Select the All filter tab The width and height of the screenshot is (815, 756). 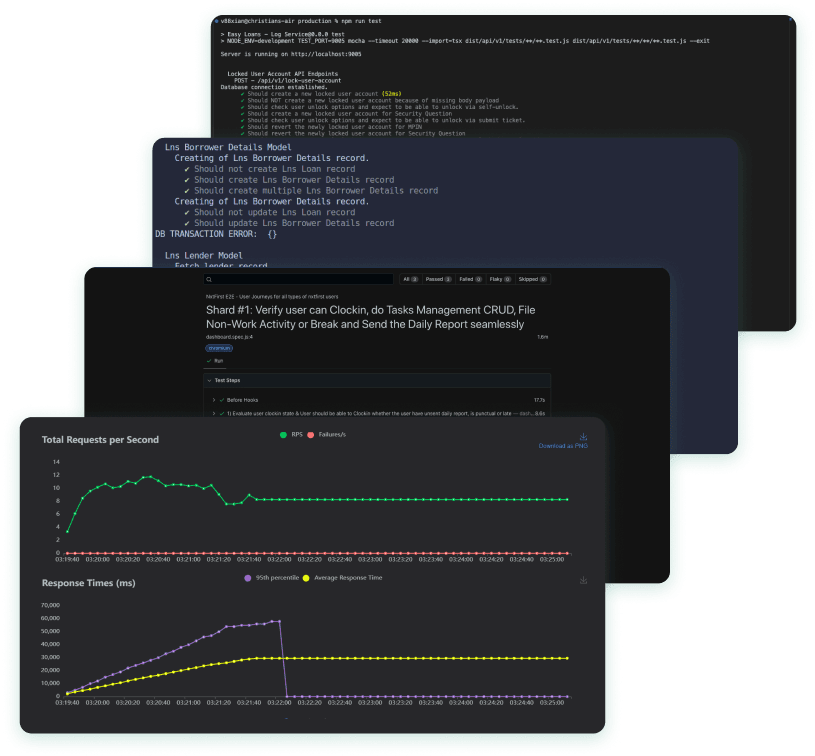(411, 279)
